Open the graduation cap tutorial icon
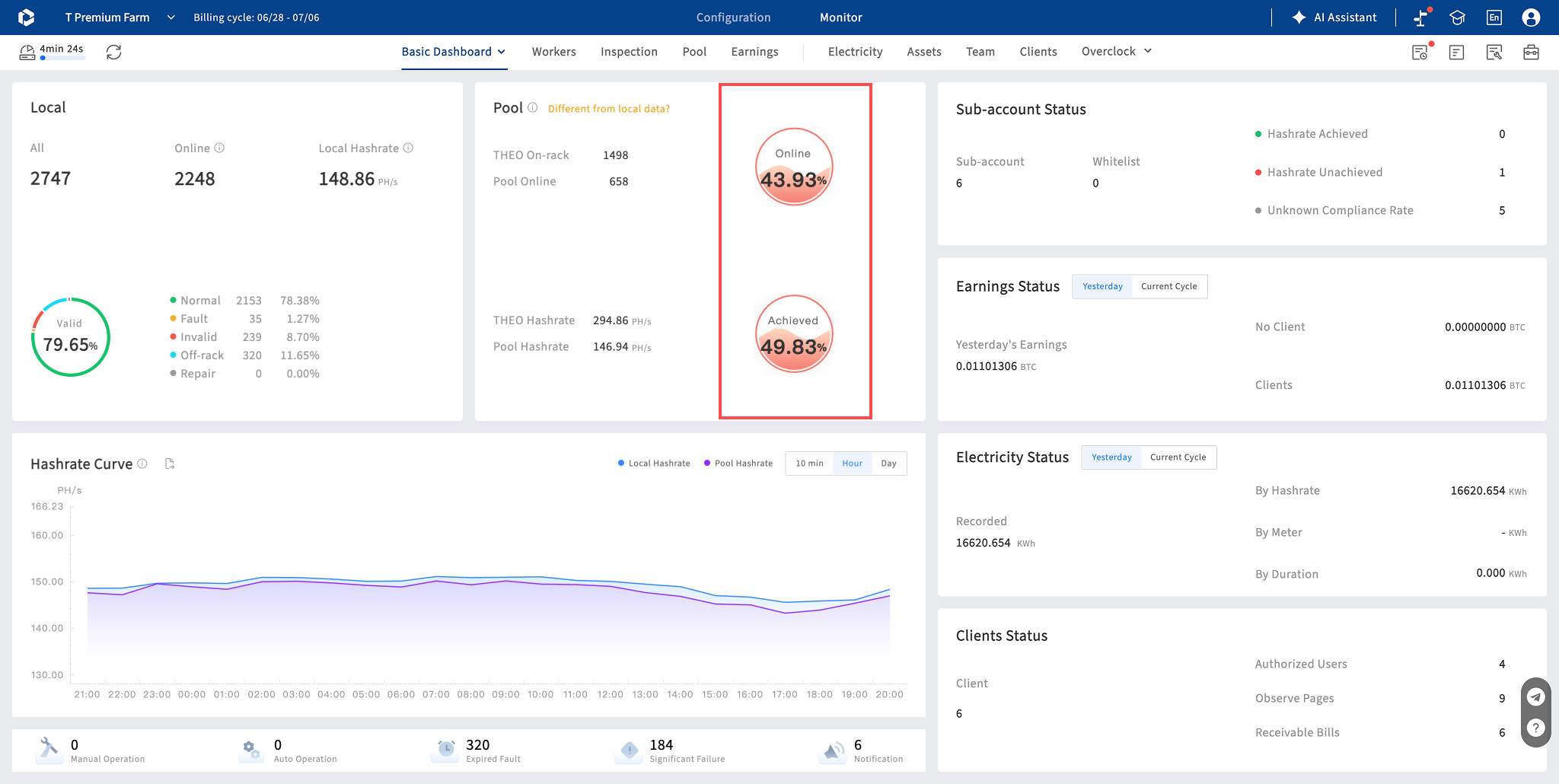 [x=1458, y=18]
